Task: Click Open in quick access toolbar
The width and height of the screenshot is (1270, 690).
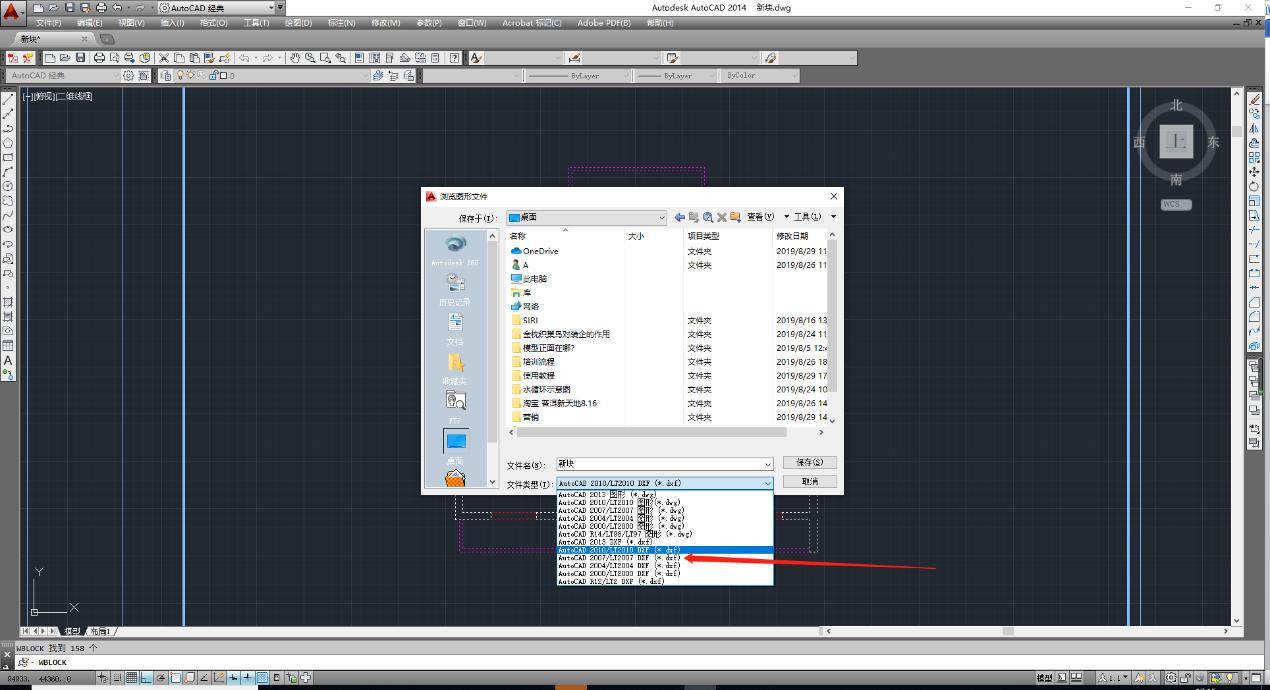Action: [55, 7]
